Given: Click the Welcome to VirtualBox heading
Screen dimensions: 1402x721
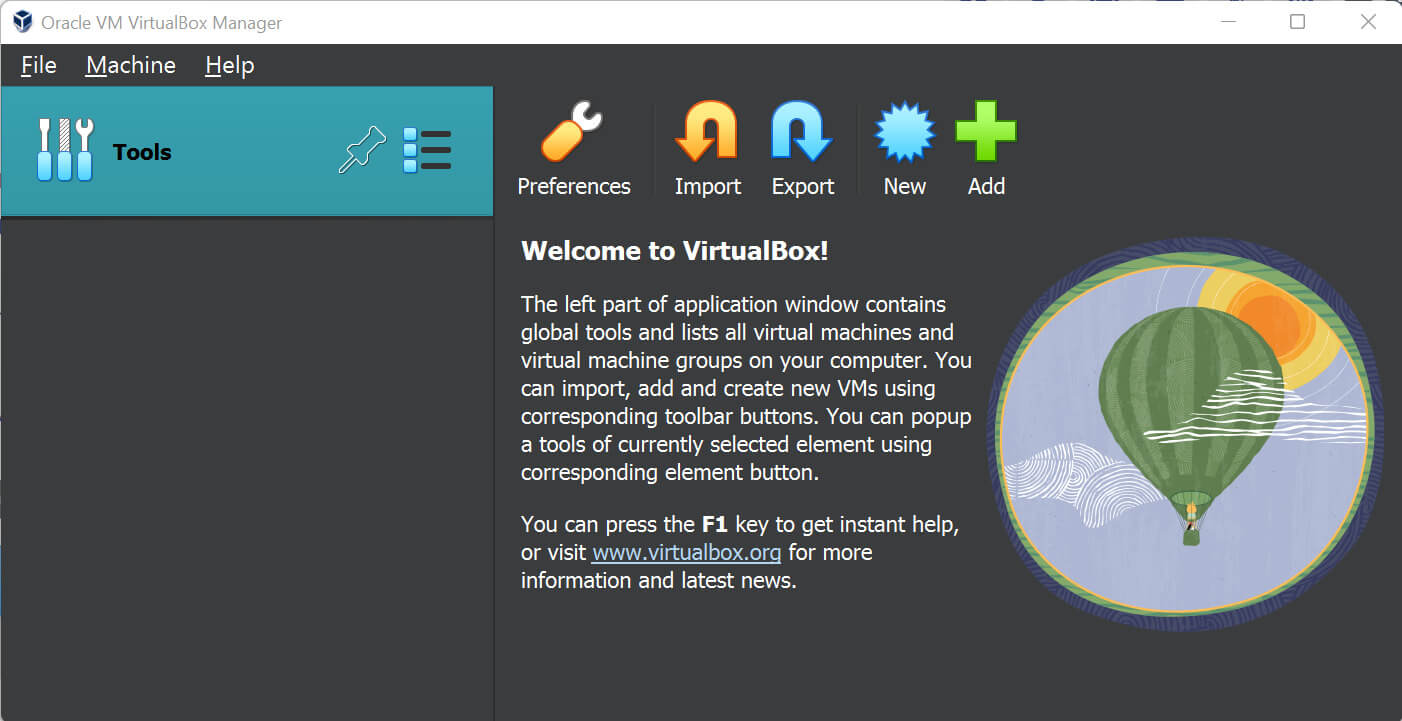Looking at the screenshot, I should (673, 250).
